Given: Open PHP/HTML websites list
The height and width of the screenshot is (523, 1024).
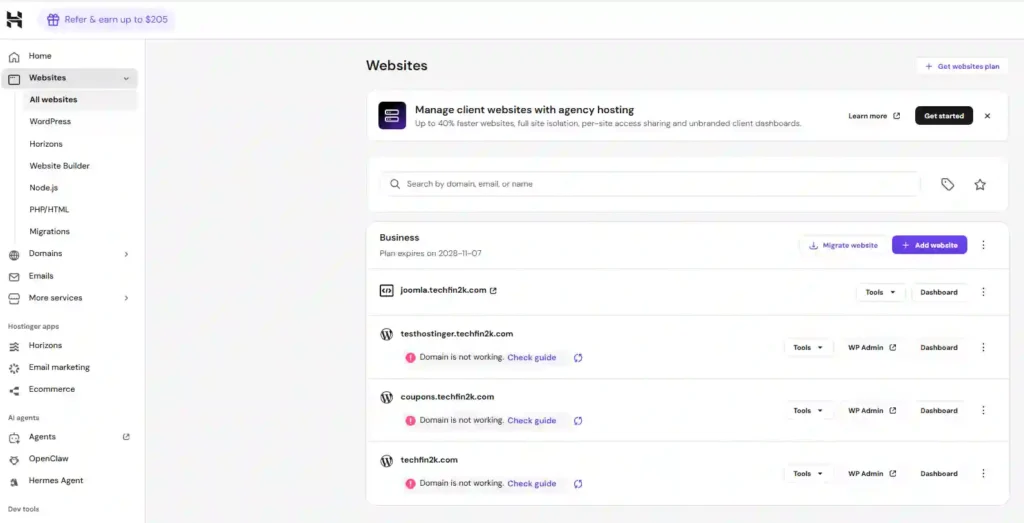Looking at the screenshot, I should pyautogui.click(x=49, y=210).
